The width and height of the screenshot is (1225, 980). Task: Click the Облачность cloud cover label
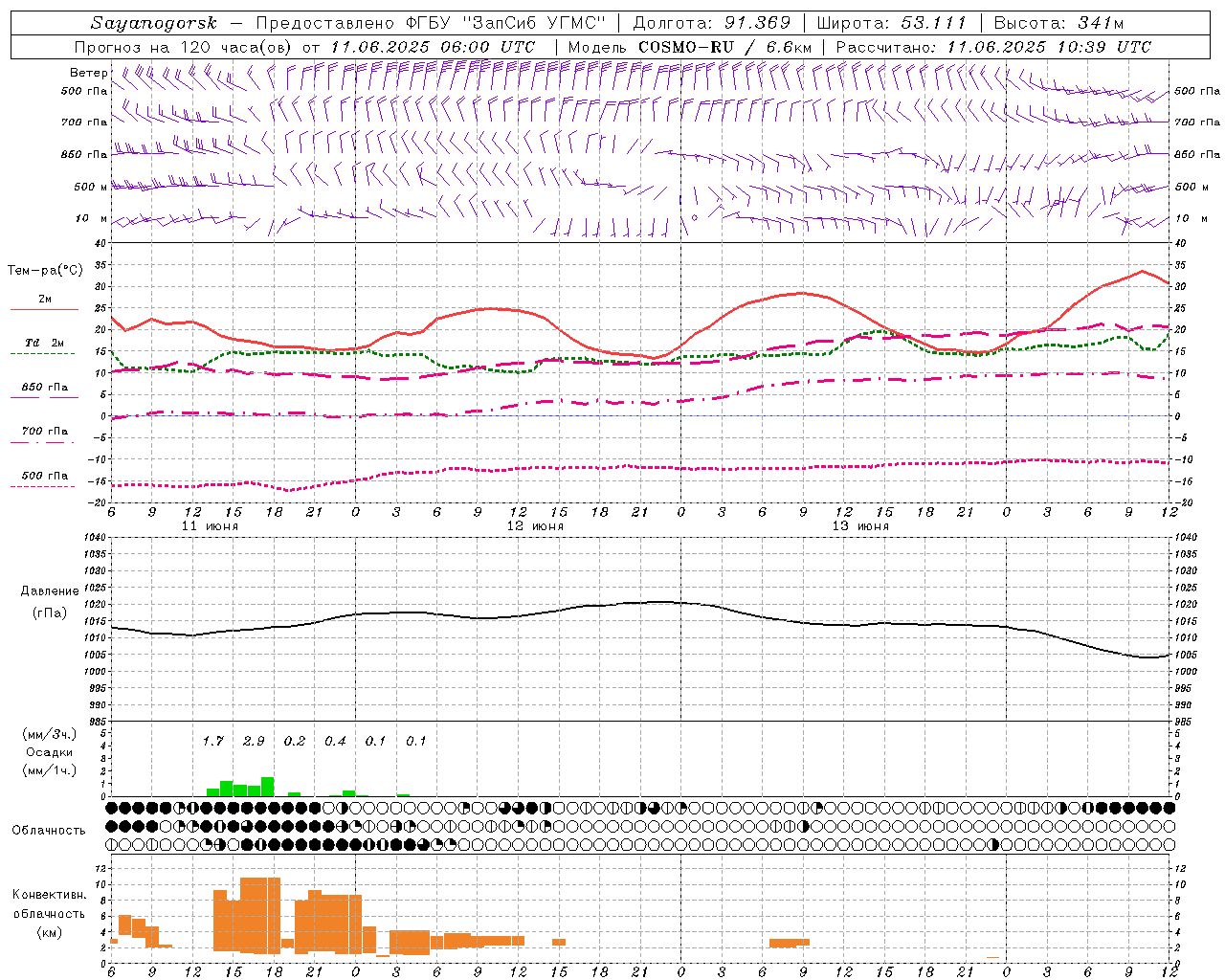pos(49,830)
